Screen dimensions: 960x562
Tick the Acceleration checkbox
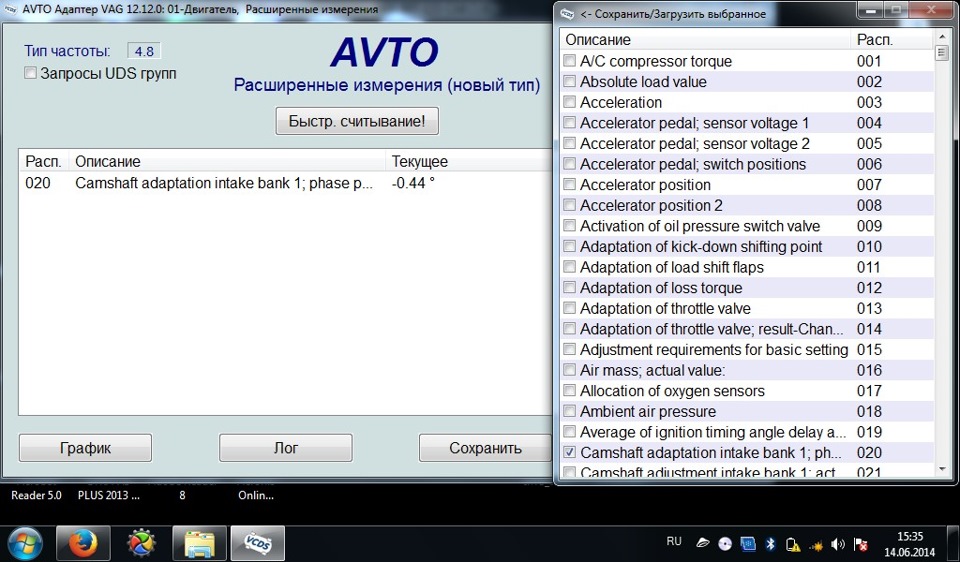click(x=569, y=102)
